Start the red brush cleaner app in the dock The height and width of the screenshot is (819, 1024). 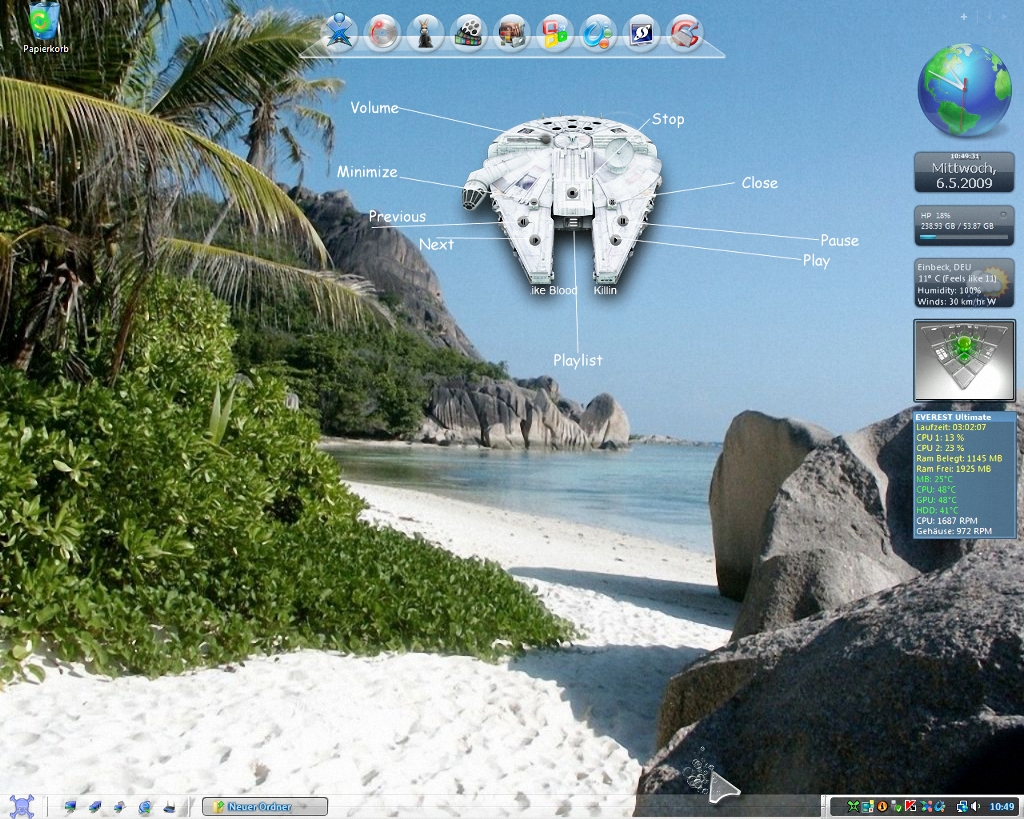coord(683,33)
